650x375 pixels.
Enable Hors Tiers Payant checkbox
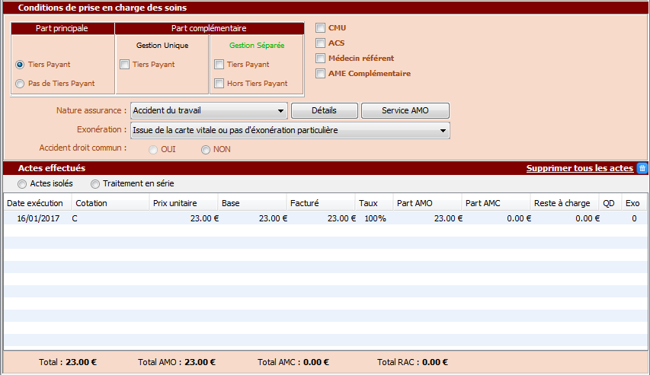point(219,83)
